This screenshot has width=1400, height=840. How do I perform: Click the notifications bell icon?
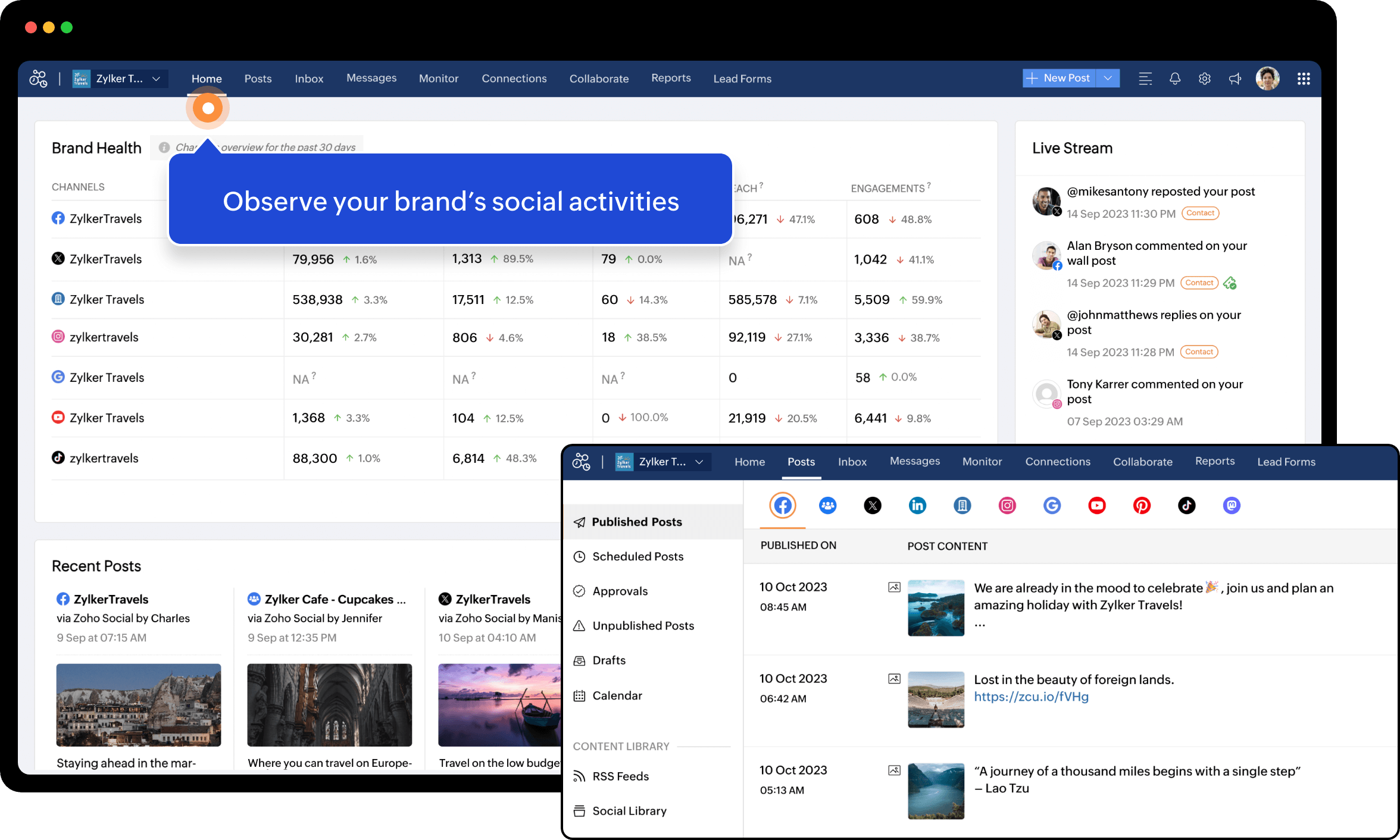pos(1174,79)
